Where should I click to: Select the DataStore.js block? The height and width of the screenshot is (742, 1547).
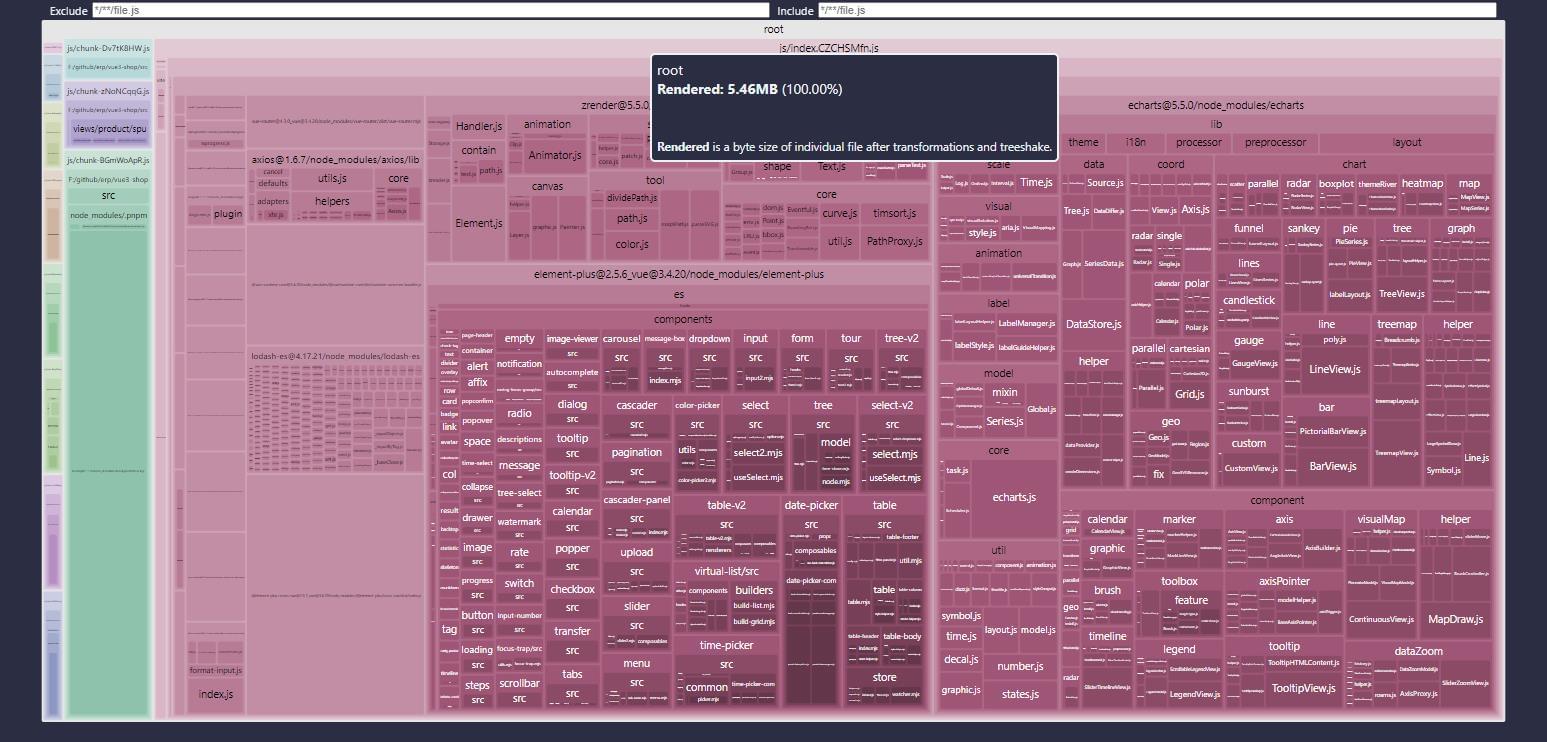click(1093, 325)
